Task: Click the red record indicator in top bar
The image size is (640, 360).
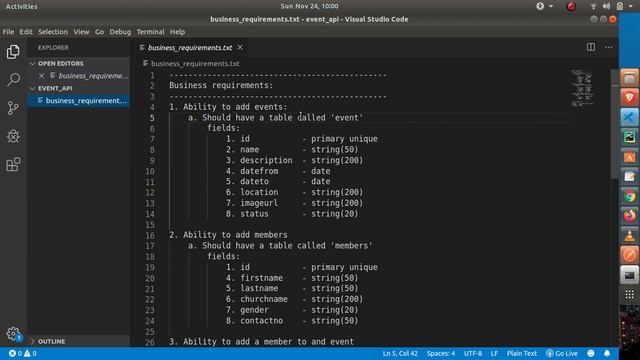Action: coord(571,6)
